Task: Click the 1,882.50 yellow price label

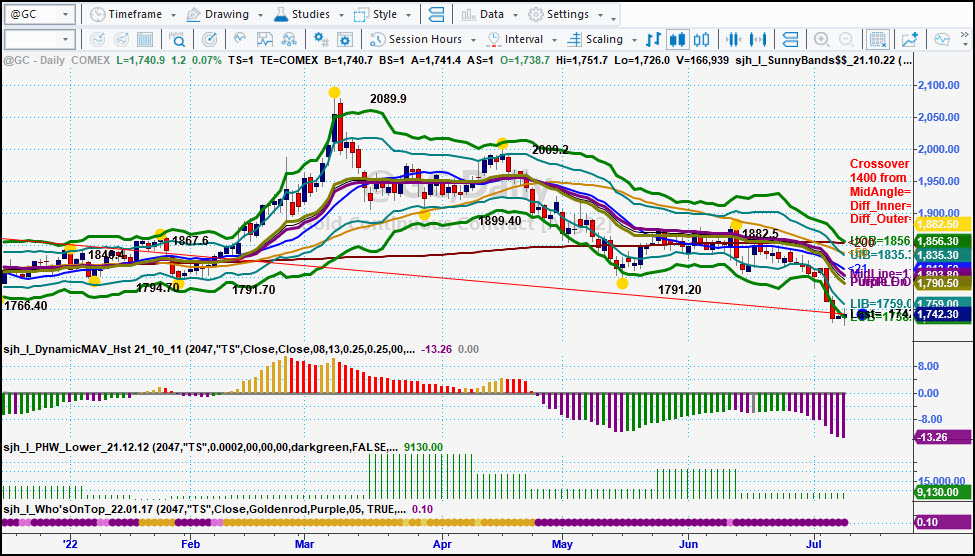Action: (943, 224)
